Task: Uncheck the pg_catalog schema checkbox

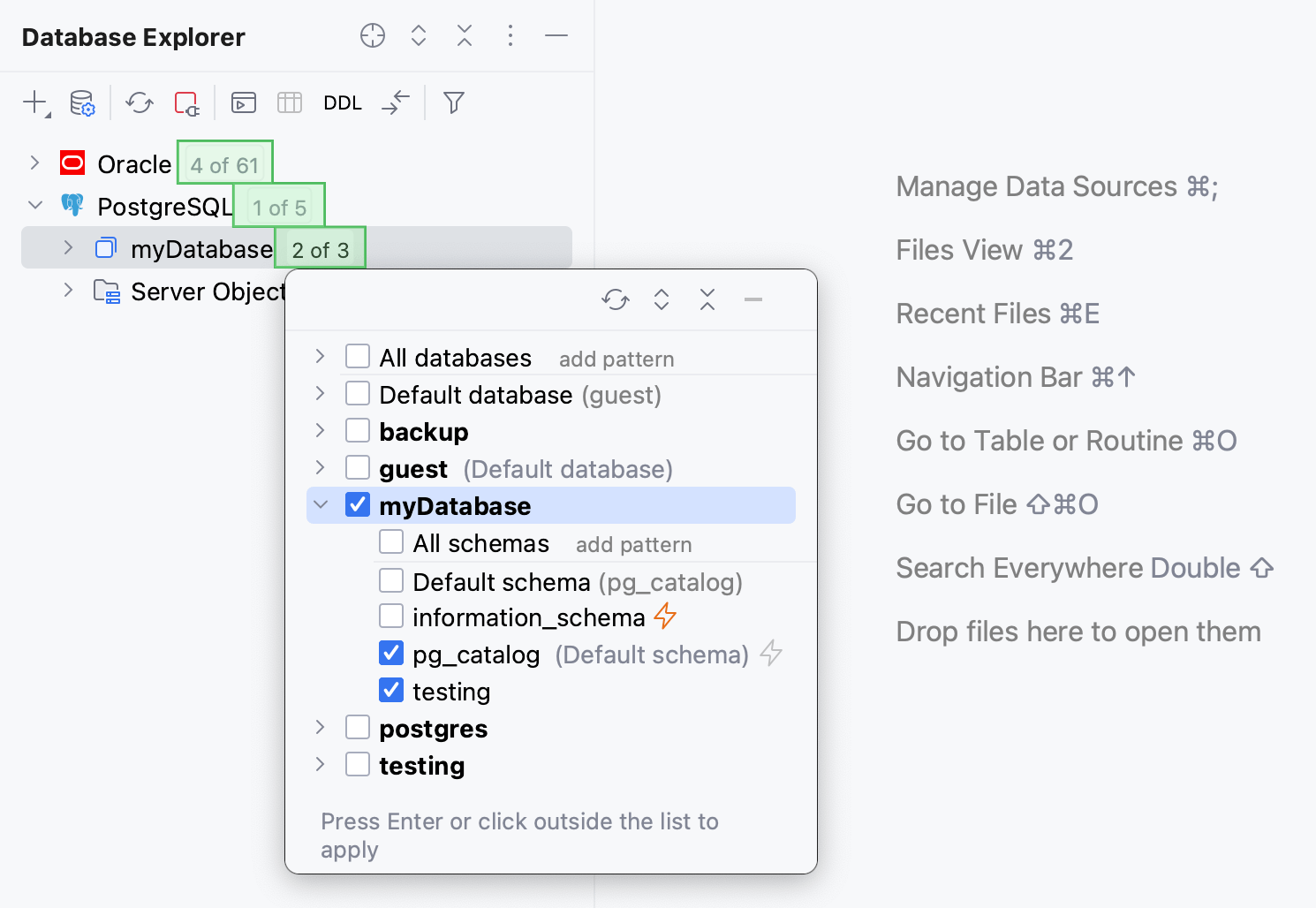Action: pos(391,654)
